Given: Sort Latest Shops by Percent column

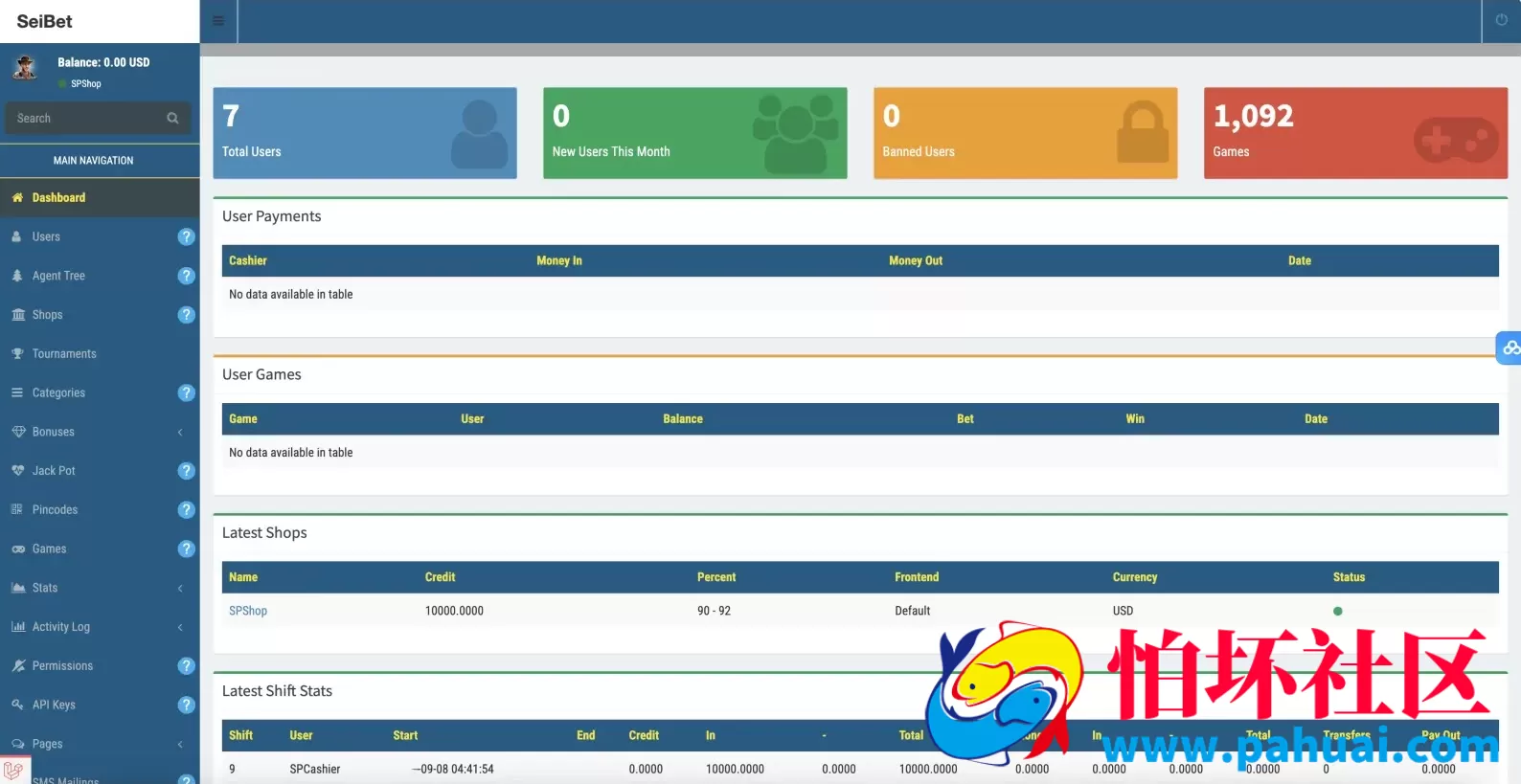Looking at the screenshot, I should [x=716, y=577].
